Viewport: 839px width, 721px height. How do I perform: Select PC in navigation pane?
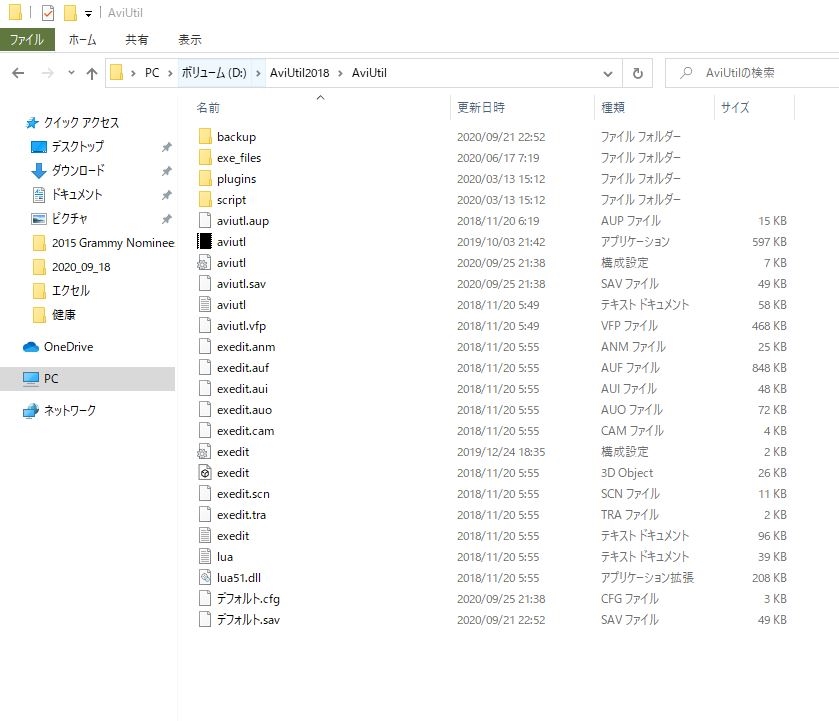point(87,378)
